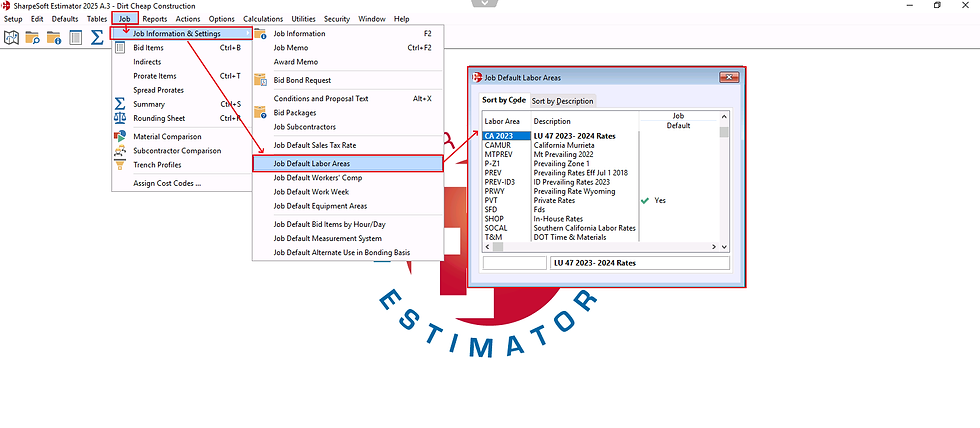The width and height of the screenshot is (980, 428).
Task: Select the P-Z1 labor area code
Action: click(x=492, y=164)
